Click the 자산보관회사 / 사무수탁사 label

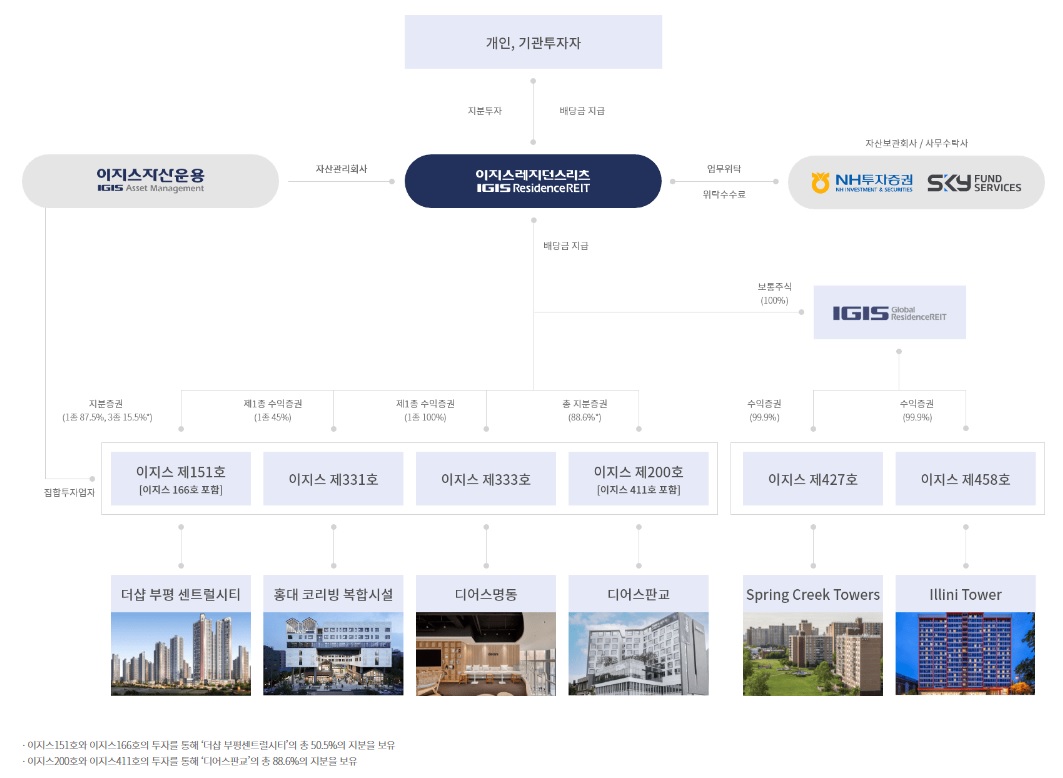point(917,143)
